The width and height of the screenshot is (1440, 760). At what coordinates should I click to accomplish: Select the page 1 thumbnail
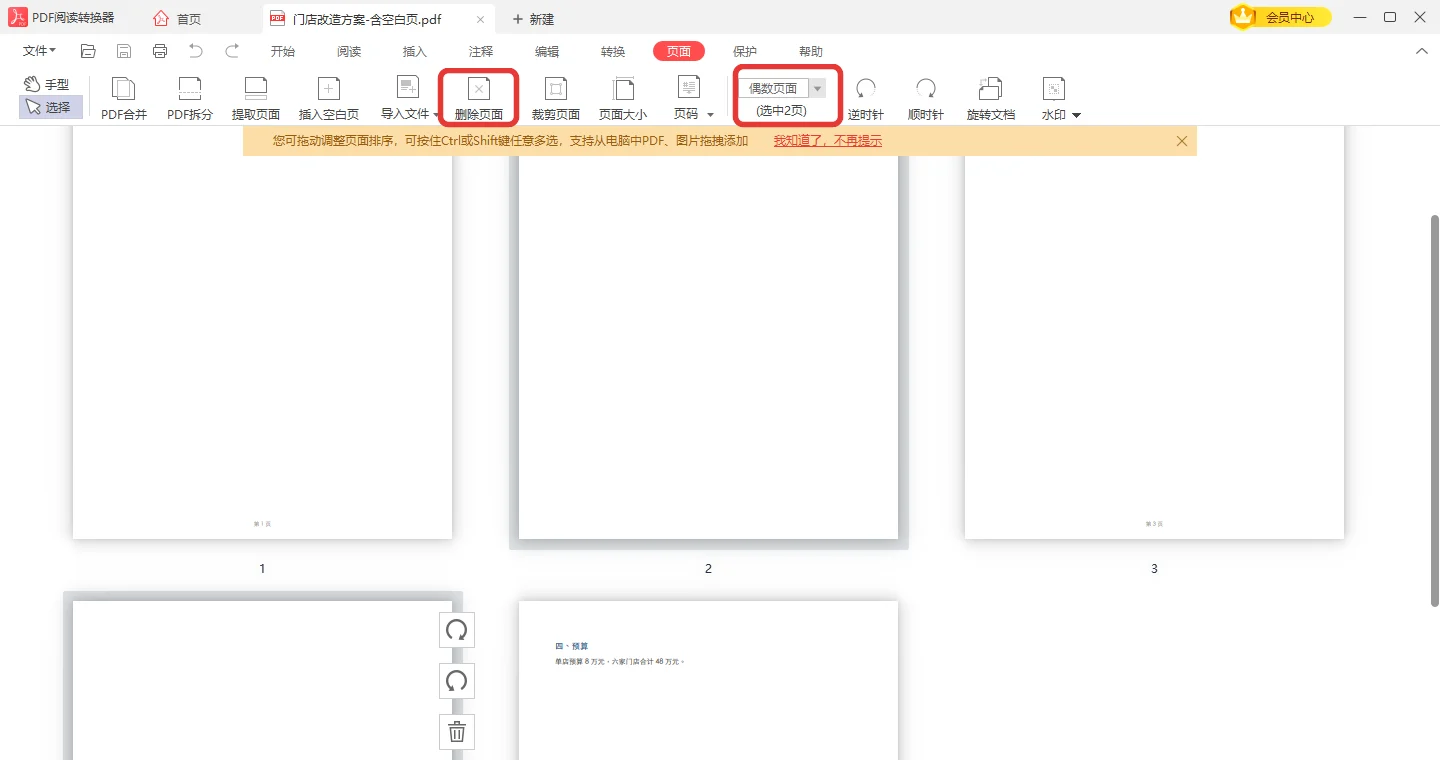click(262, 332)
